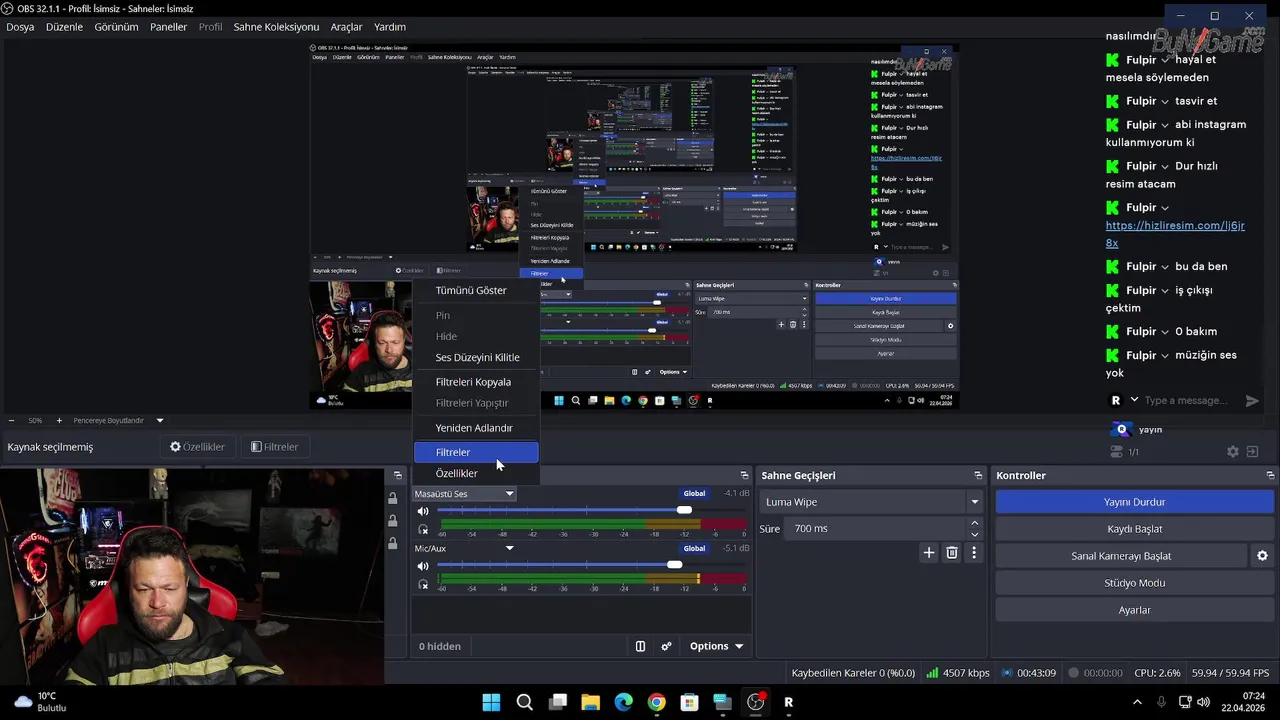Open Paneller menu

tap(168, 27)
